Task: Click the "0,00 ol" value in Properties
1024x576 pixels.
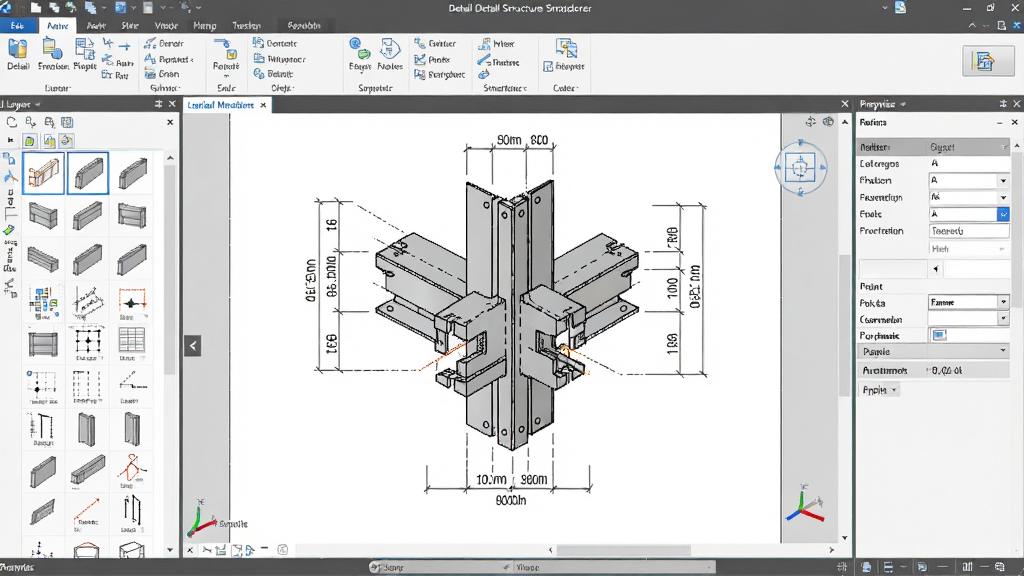Action: (x=947, y=370)
